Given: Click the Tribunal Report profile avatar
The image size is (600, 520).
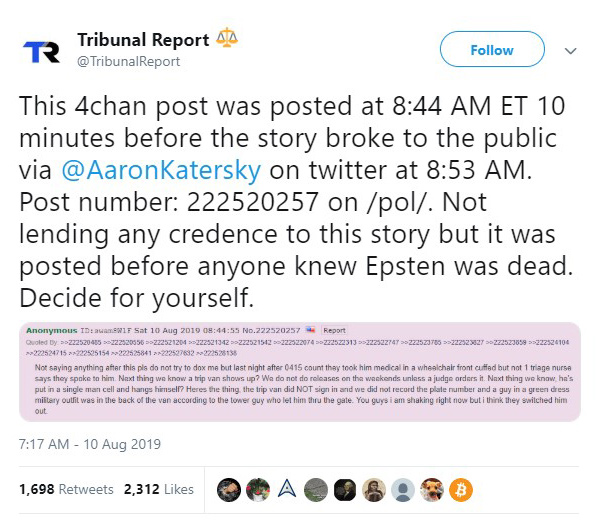Looking at the screenshot, I should [x=41, y=50].
